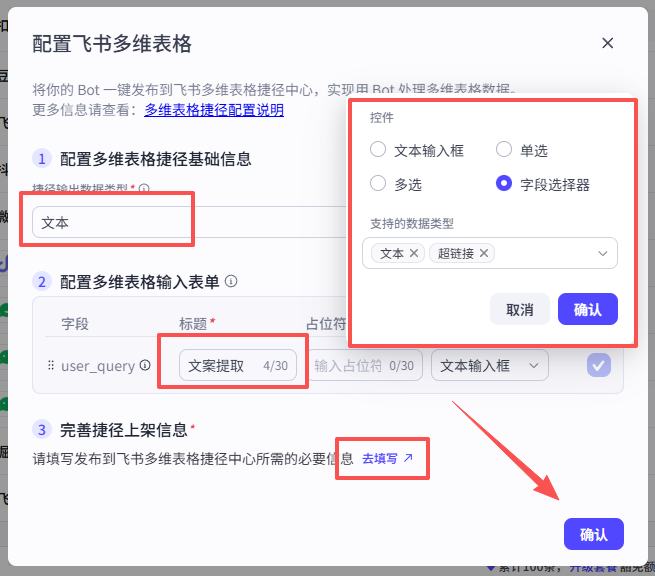Image resolution: width=655 pixels, height=576 pixels.
Task: Open the 文本输入框 control dropdown in user_query row
Action: pos(490,365)
